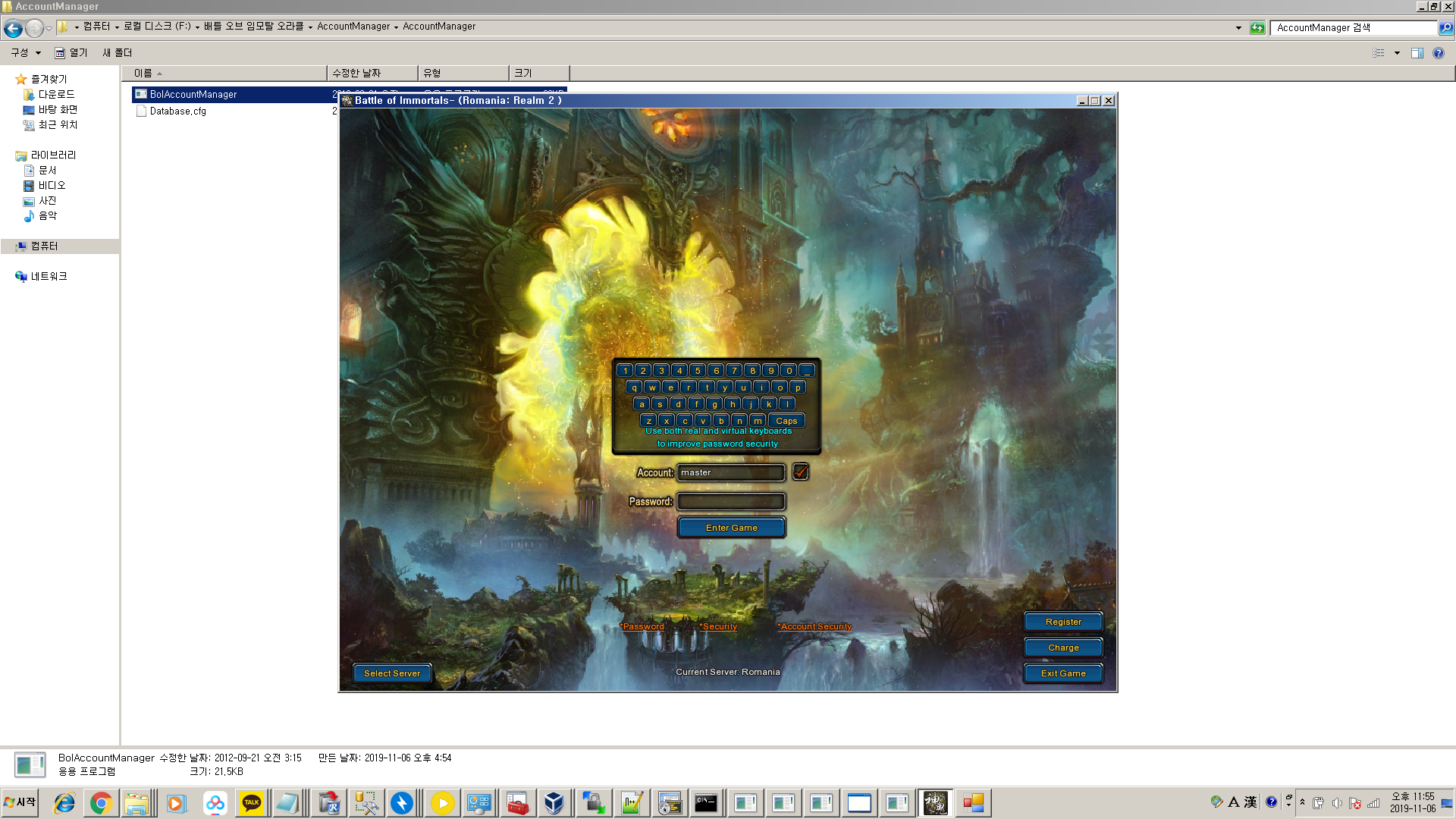Toggle Caps on the virtual keyboard
Image resolution: width=1456 pixels, height=819 pixels.
pyautogui.click(x=786, y=421)
